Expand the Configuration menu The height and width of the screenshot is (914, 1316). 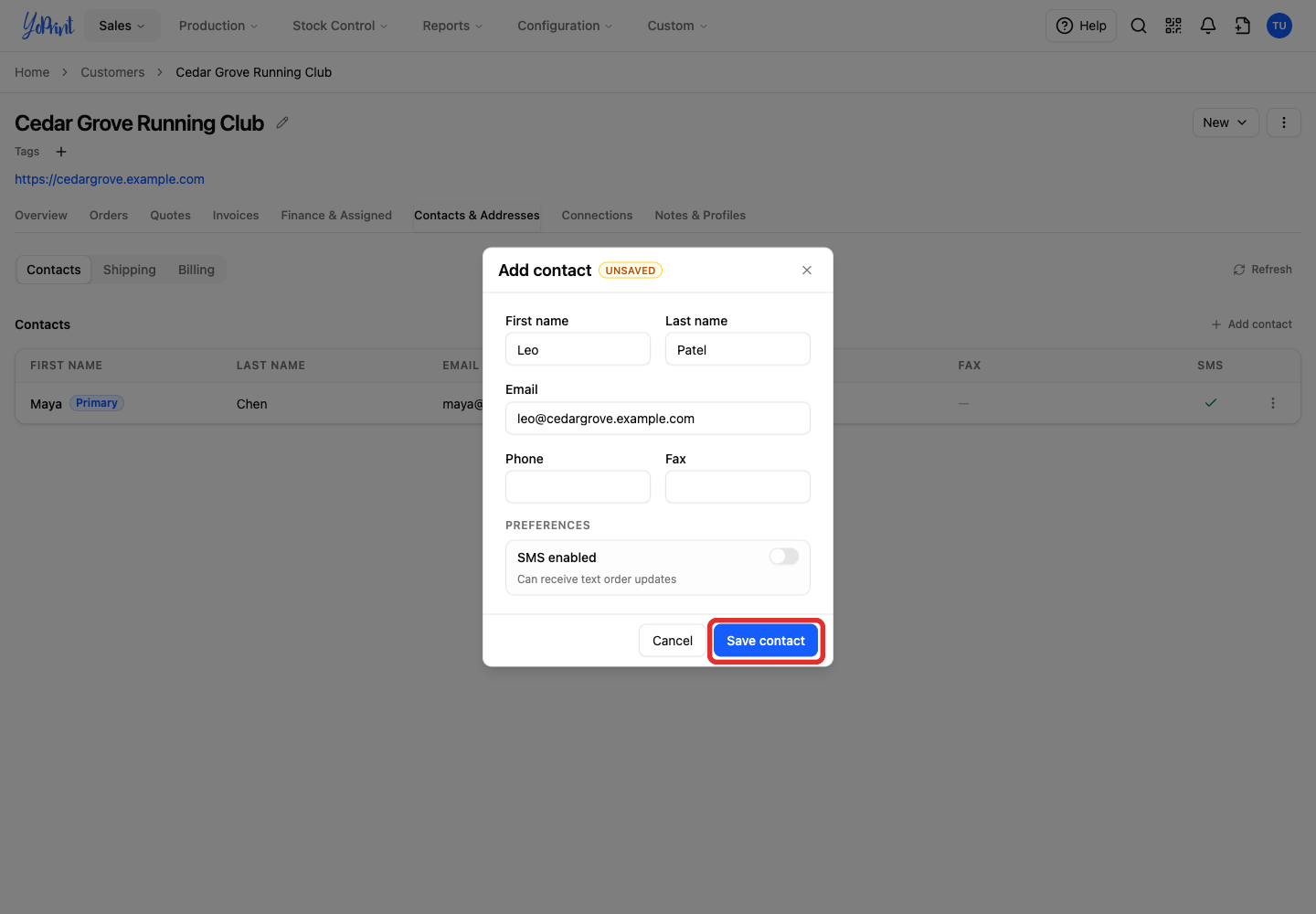click(x=565, y=26)
